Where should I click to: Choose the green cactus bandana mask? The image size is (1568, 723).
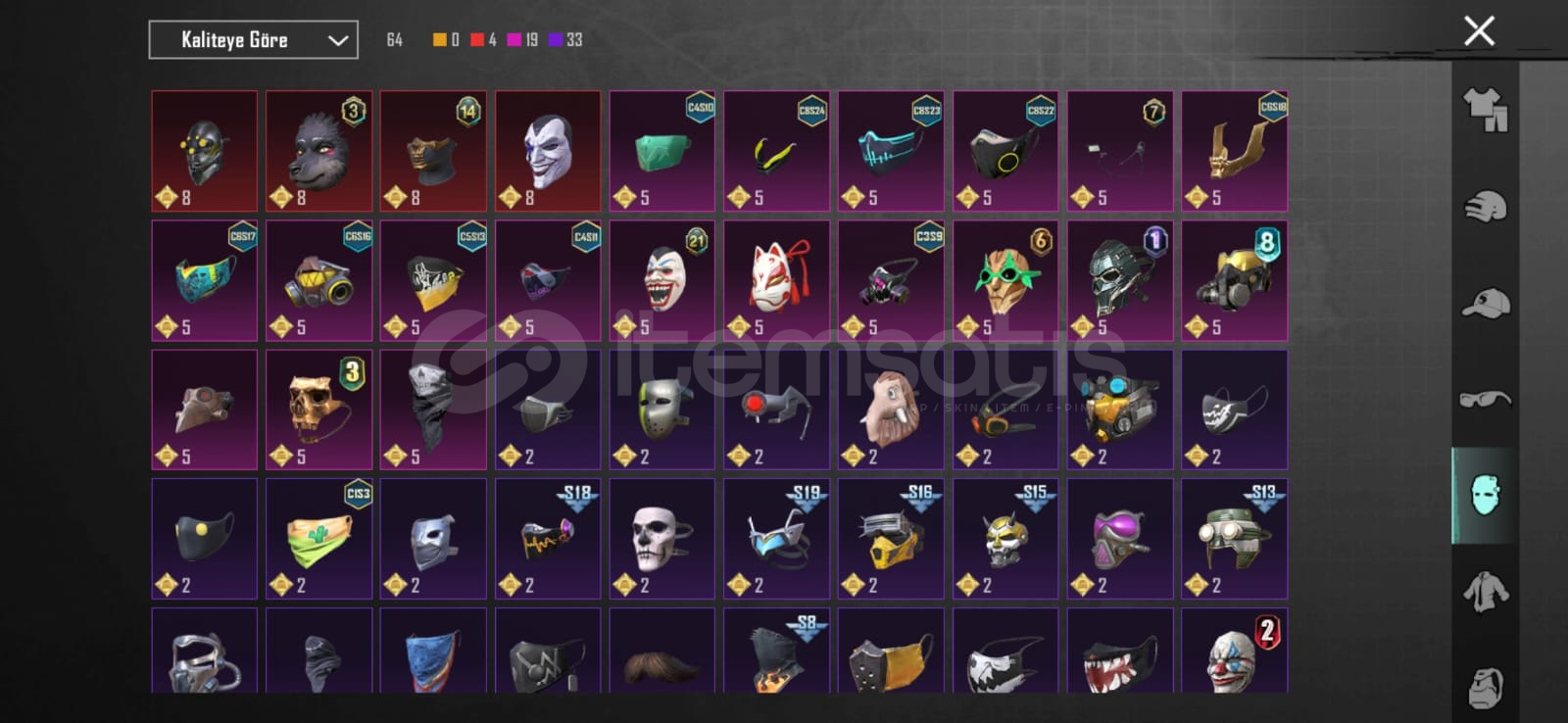click(318, 539)
